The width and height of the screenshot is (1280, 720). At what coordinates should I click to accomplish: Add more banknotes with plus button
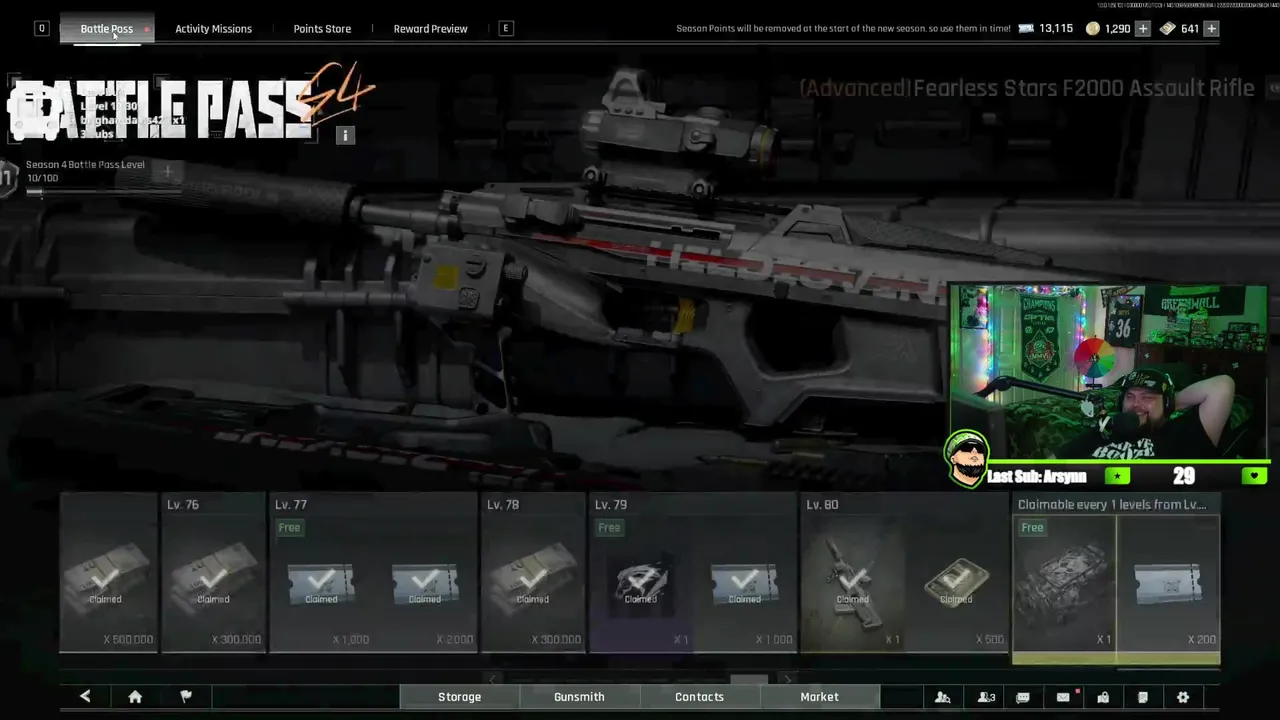[1211, 29]
